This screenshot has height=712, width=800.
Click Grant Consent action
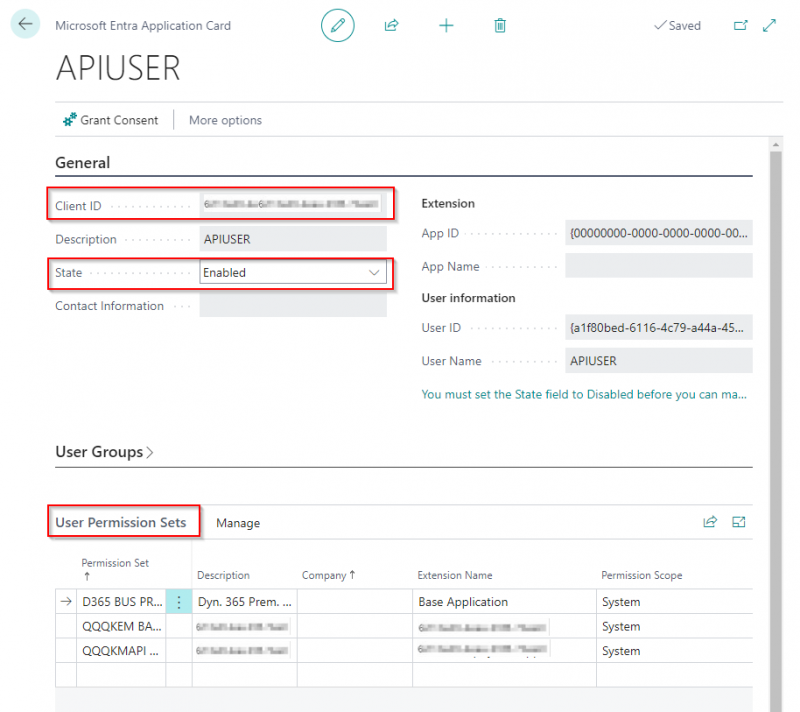110,120
